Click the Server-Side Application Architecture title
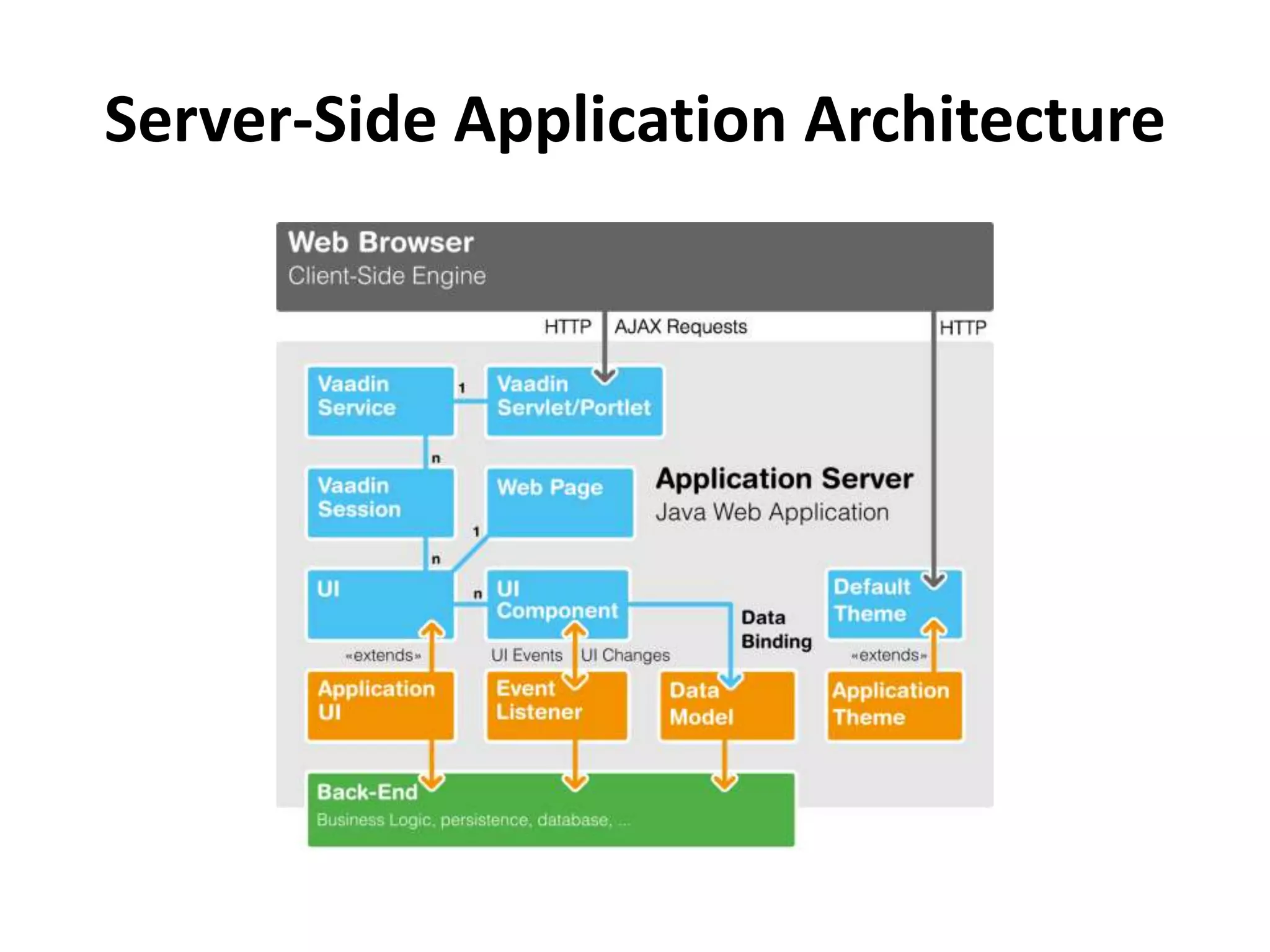Screen dimensions: 1270x952 pos(634,119)
